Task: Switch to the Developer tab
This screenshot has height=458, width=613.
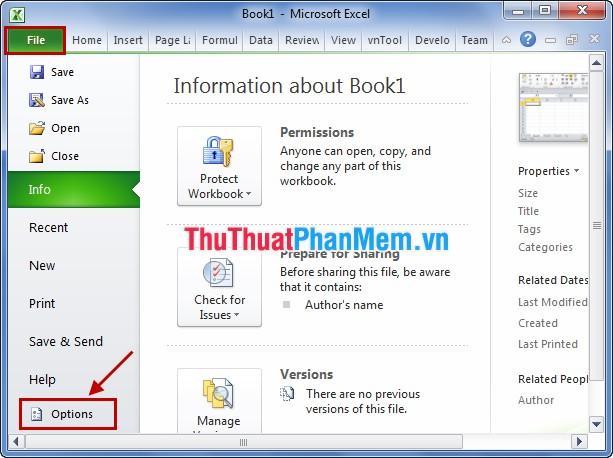Action: (432, 40)
